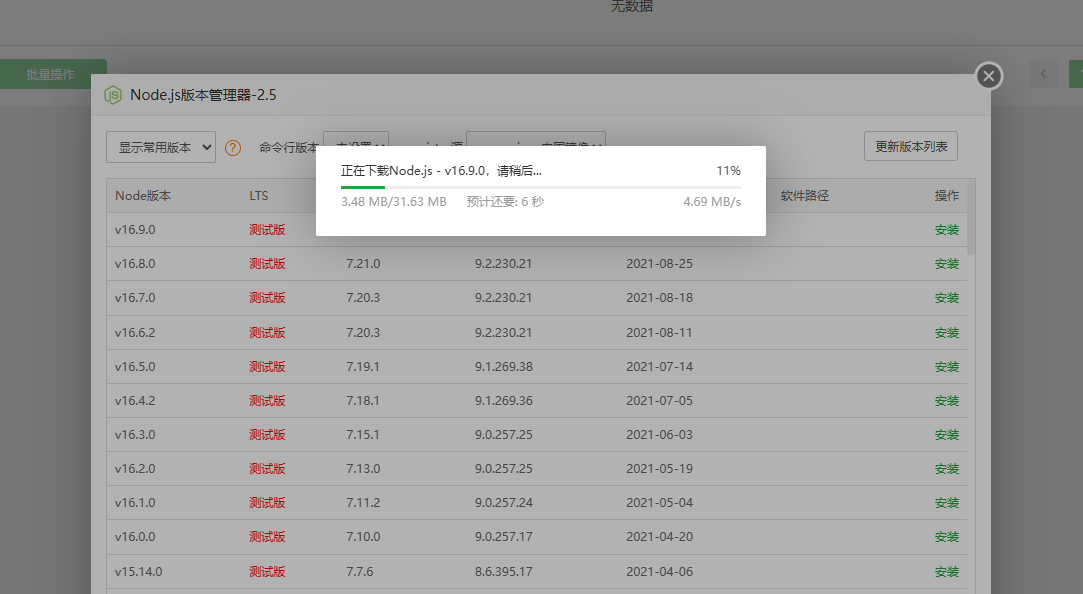Click release date 2021-08-18
Screen dimensions: 1083x594
point(659,298)
